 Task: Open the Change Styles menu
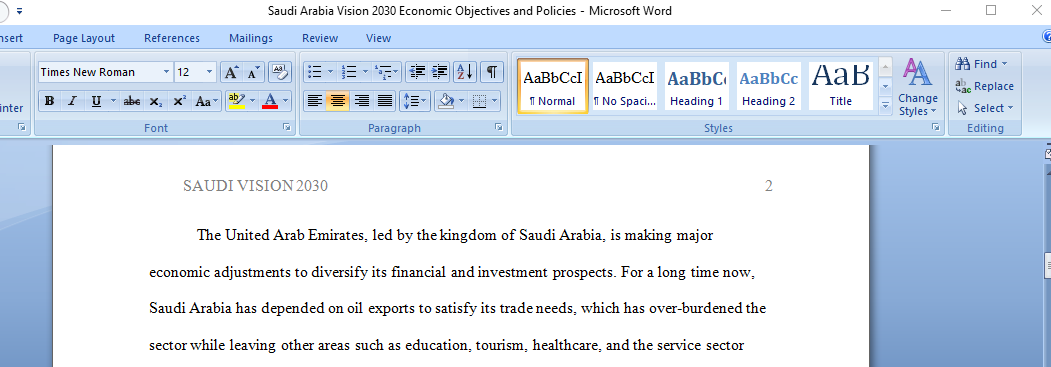[x=918, y=87]
